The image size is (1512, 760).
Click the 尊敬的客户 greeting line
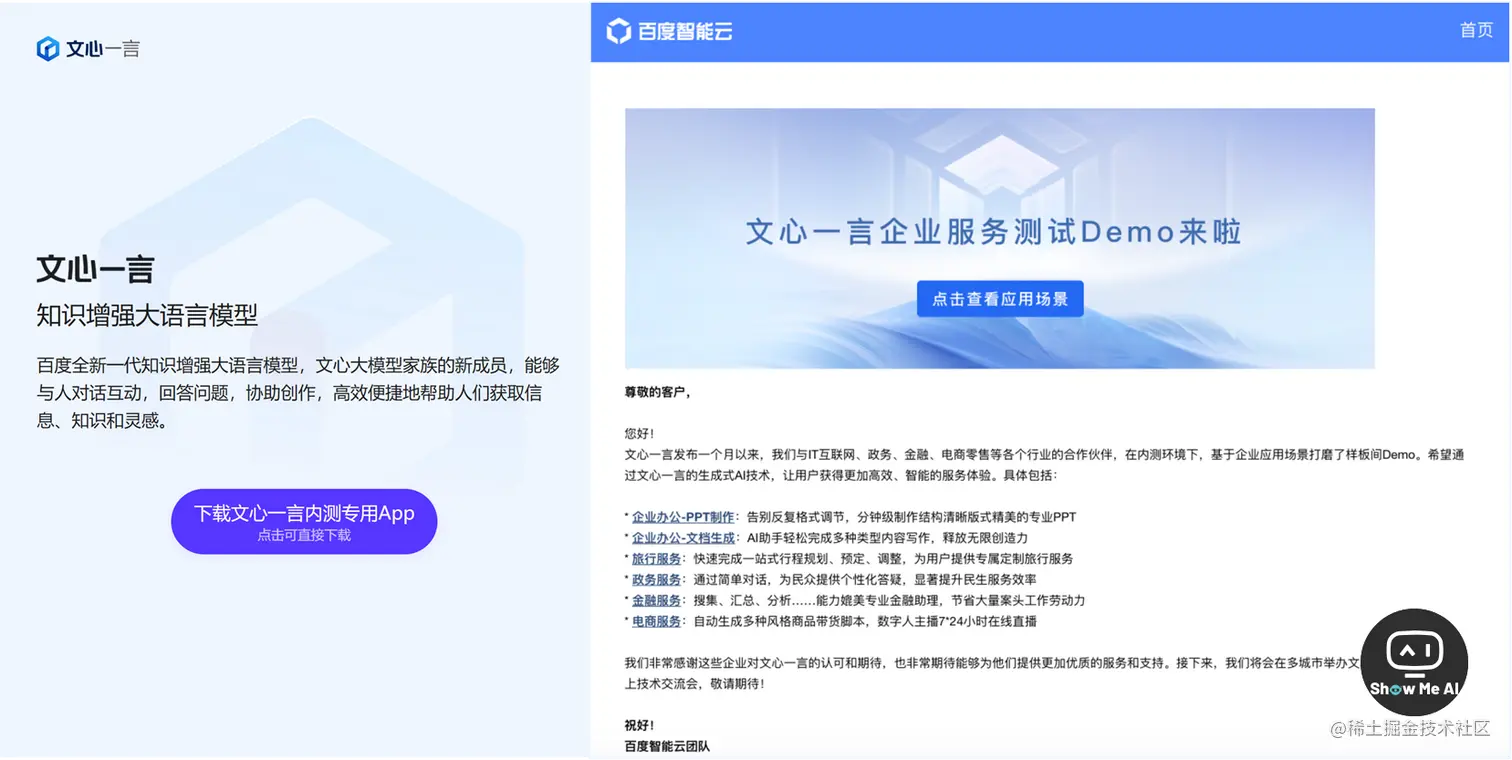click(x=658, y=393)
